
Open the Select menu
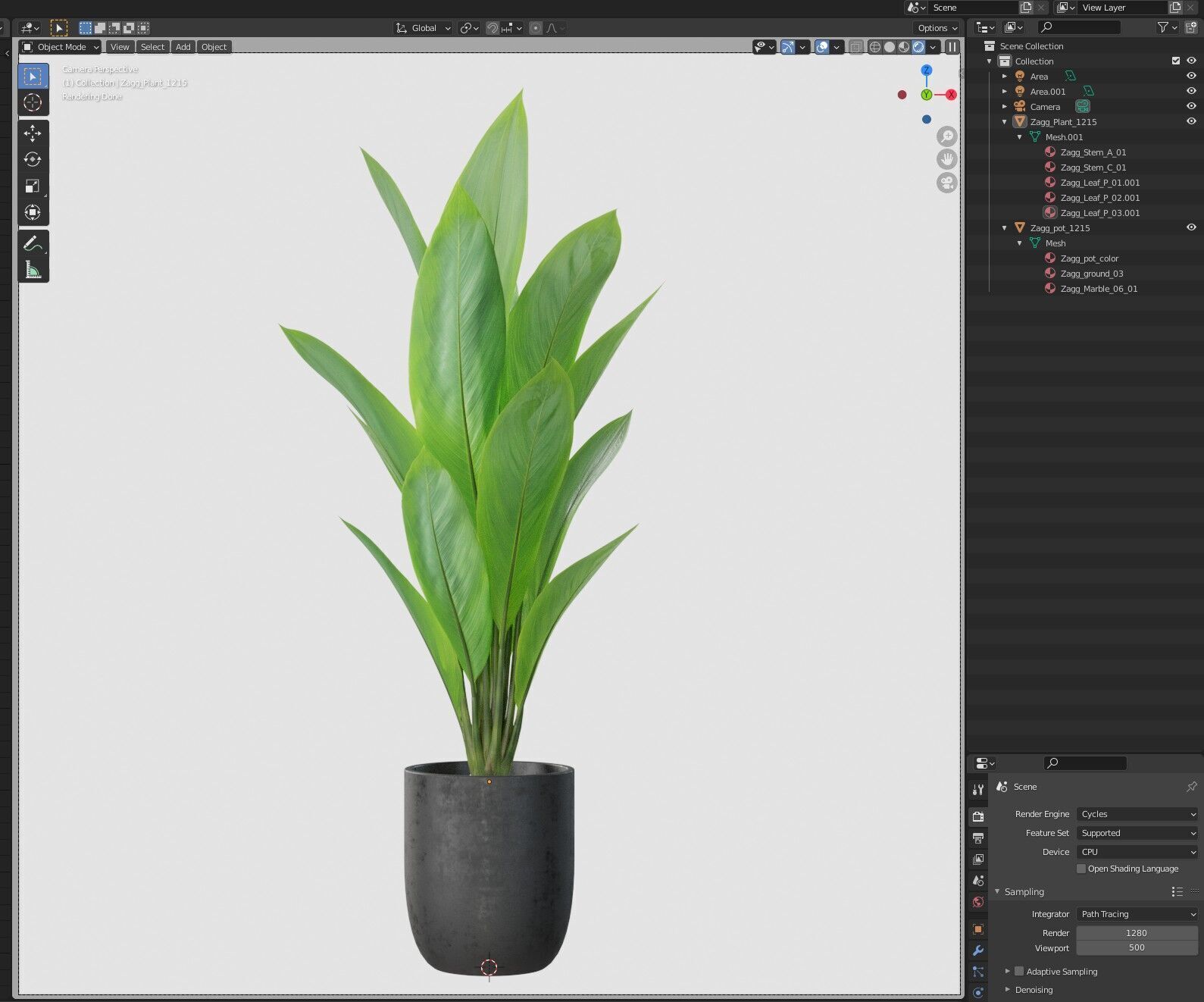152,47
